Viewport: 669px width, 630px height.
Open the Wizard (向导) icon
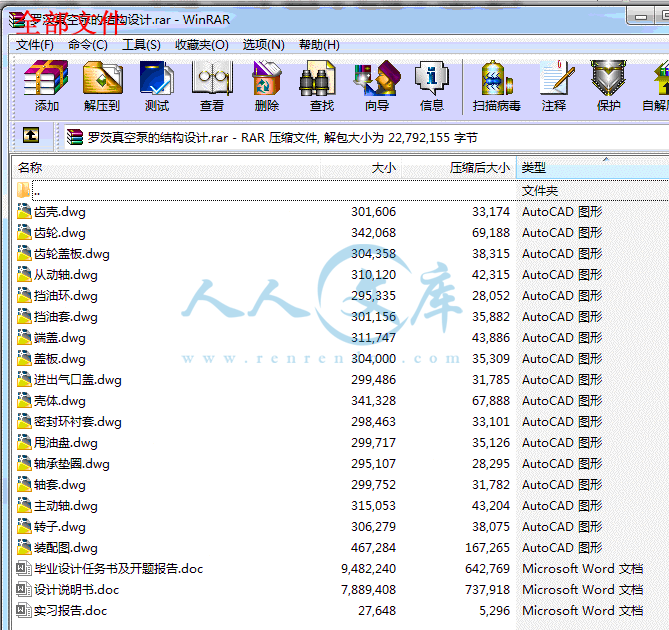tap(377, 78)
